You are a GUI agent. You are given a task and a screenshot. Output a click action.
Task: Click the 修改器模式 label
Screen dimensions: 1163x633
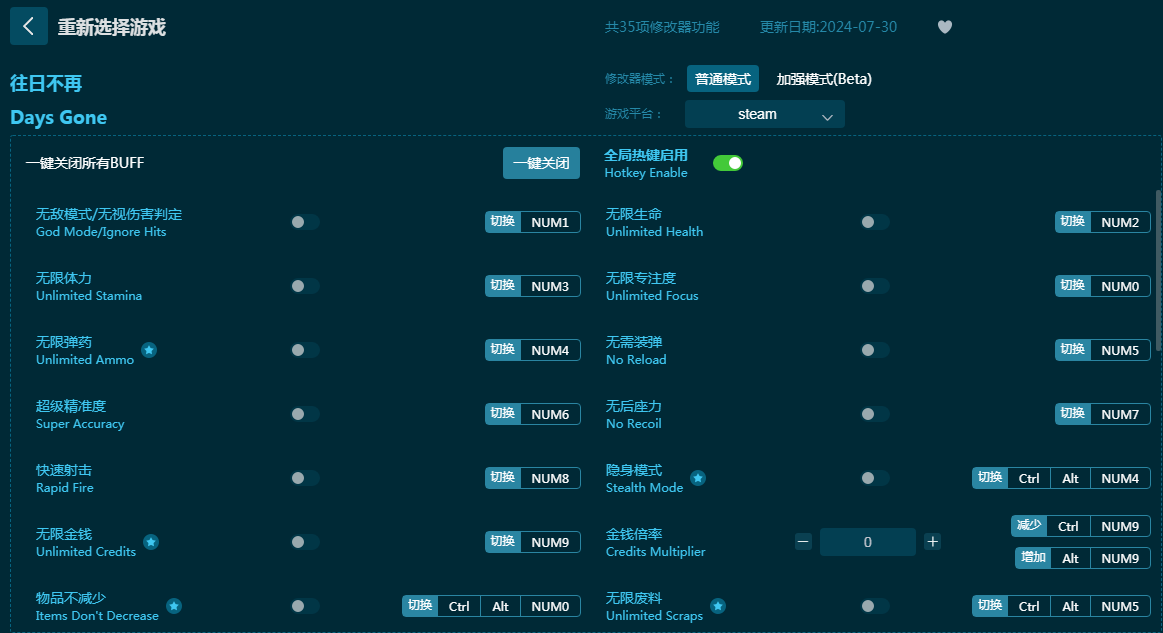pyautogui.click(x=639, y=79)
